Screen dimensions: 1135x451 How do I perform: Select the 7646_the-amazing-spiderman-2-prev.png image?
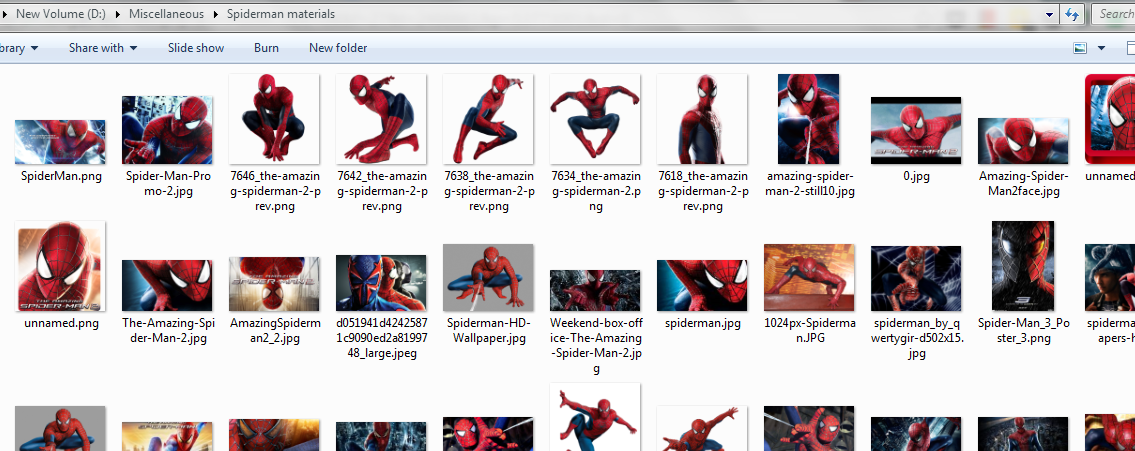point(274,119)
